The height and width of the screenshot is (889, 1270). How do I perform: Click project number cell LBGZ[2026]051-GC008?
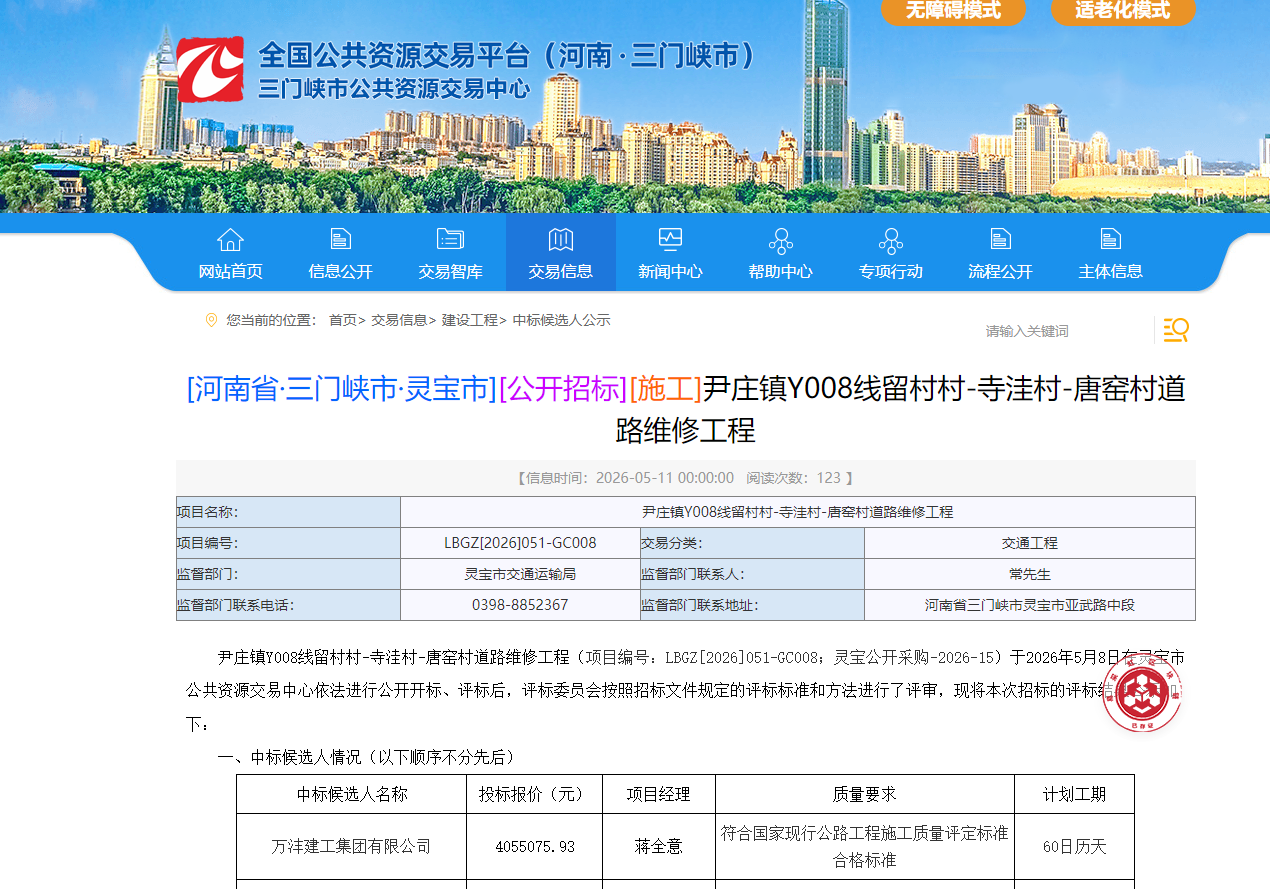tap(520, 543)
